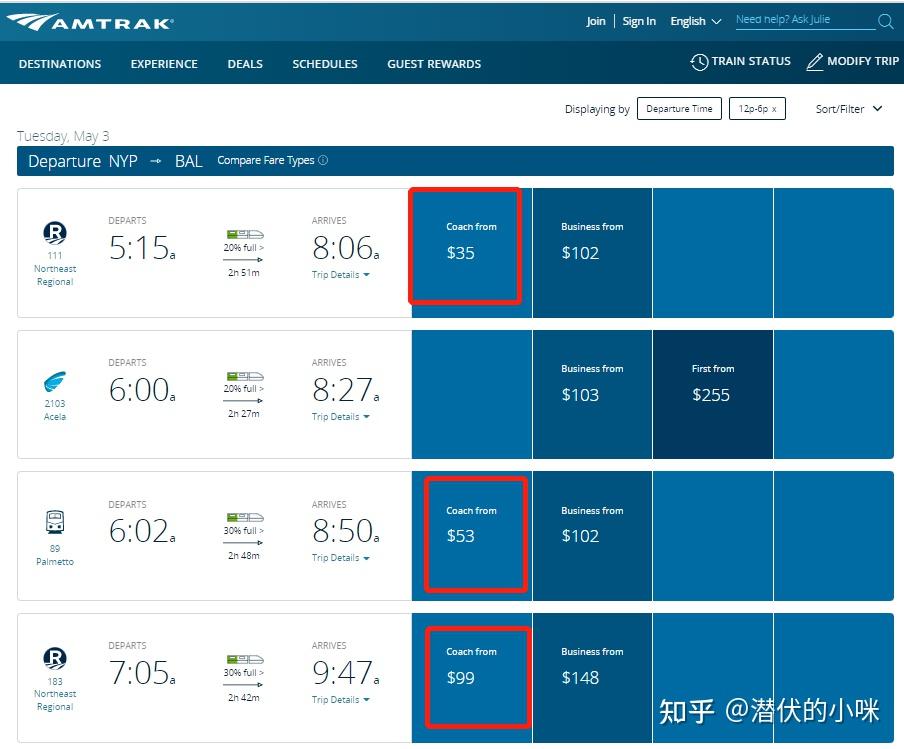The height and width of the screenshot is (749, 904).
Task: Open the 20% full details for Acela 2103
Action: pos(243,389)
